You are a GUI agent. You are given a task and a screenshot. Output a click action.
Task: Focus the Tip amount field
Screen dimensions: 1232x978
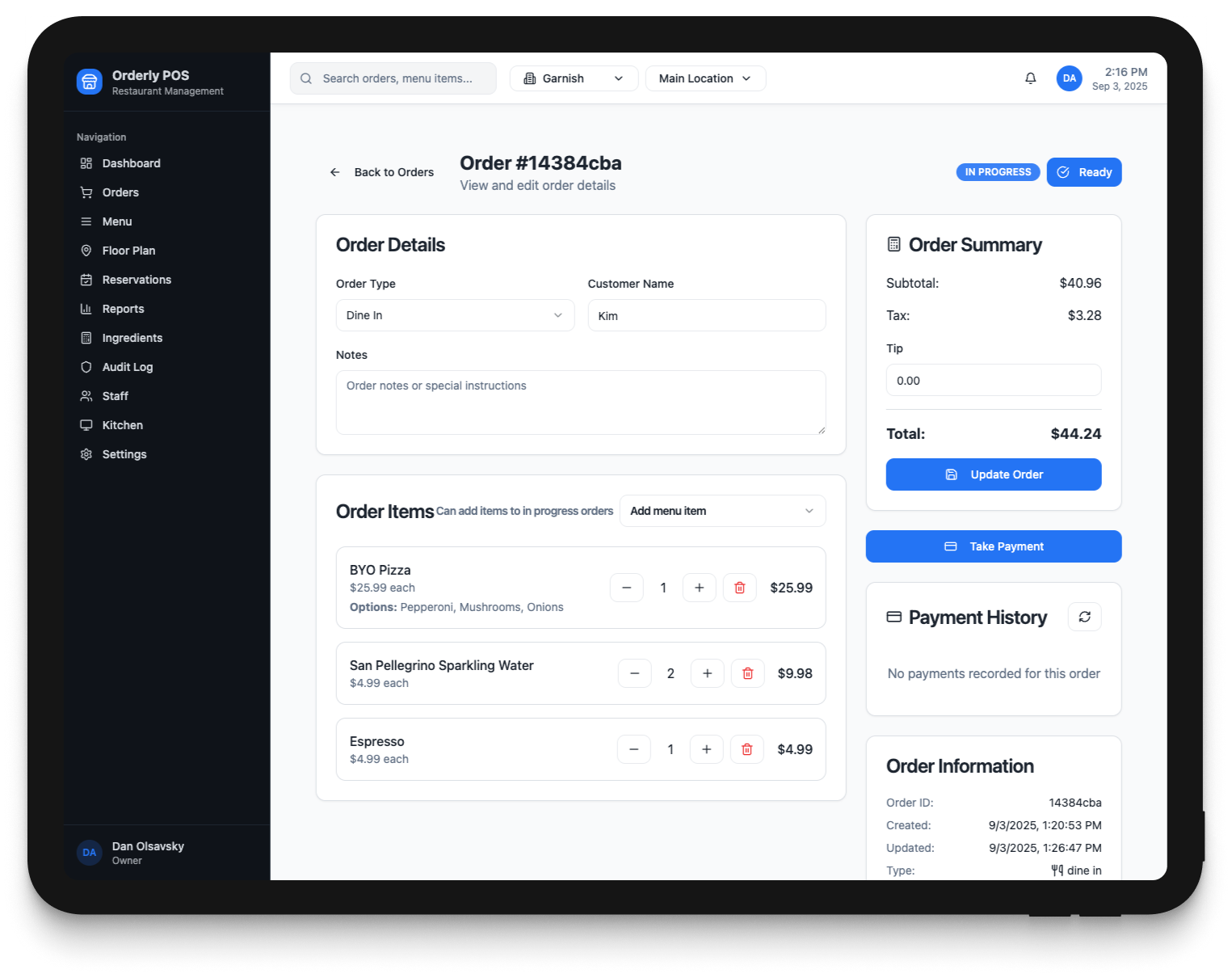(993, 381)
